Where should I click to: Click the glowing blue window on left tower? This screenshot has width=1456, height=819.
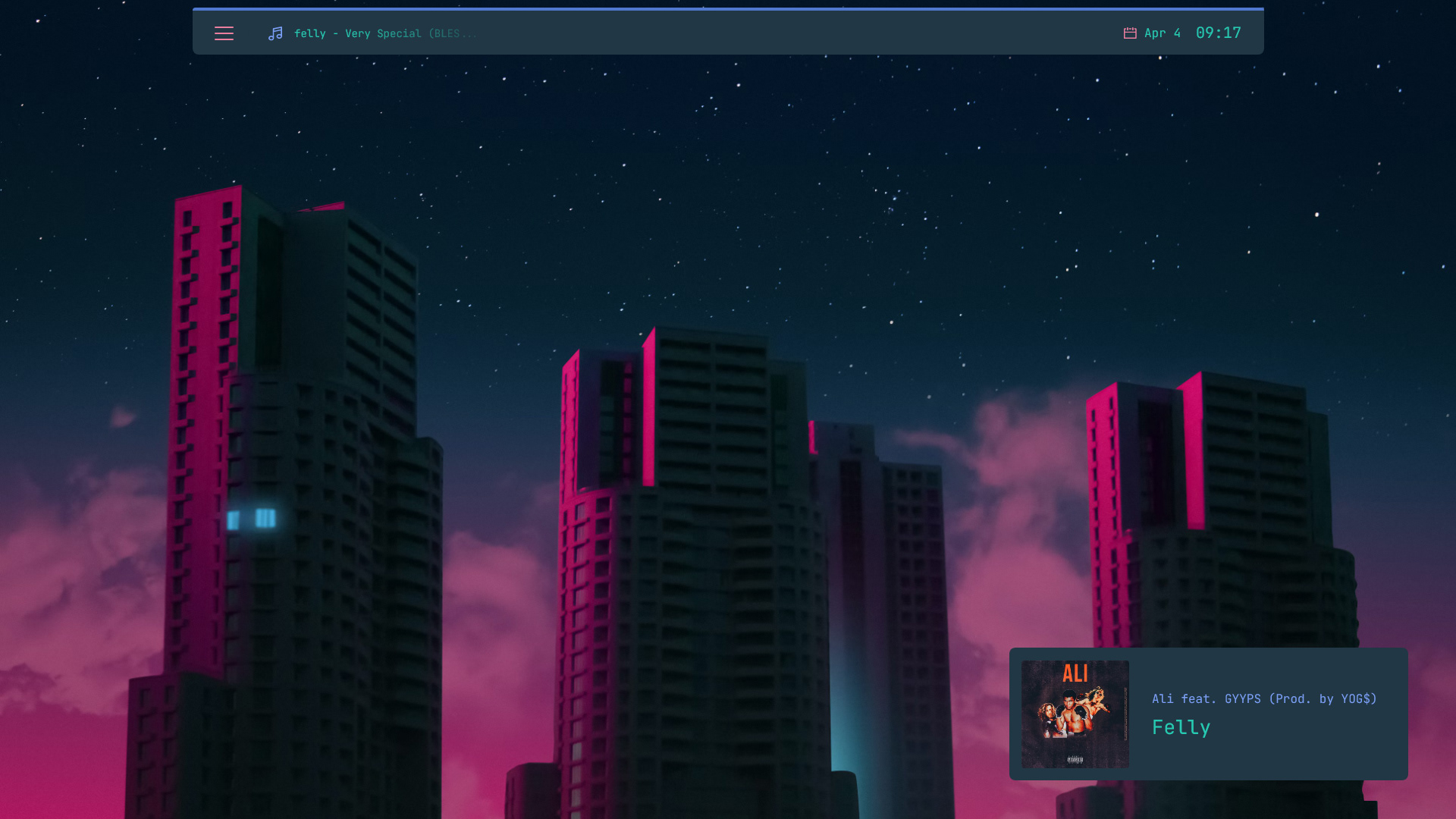coord(265,518)
